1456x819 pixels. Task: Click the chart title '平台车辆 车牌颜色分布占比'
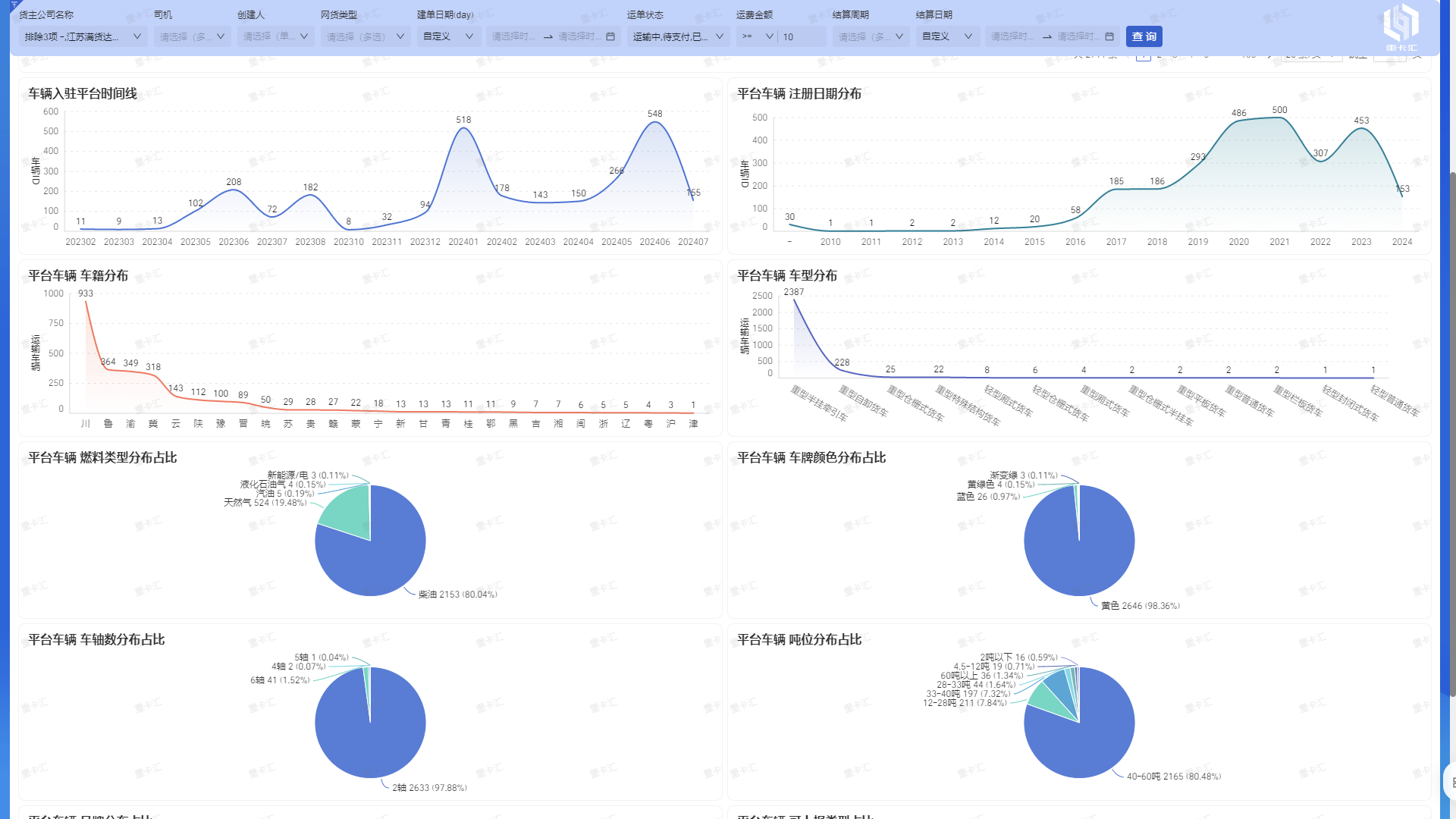tap(811, 457)
